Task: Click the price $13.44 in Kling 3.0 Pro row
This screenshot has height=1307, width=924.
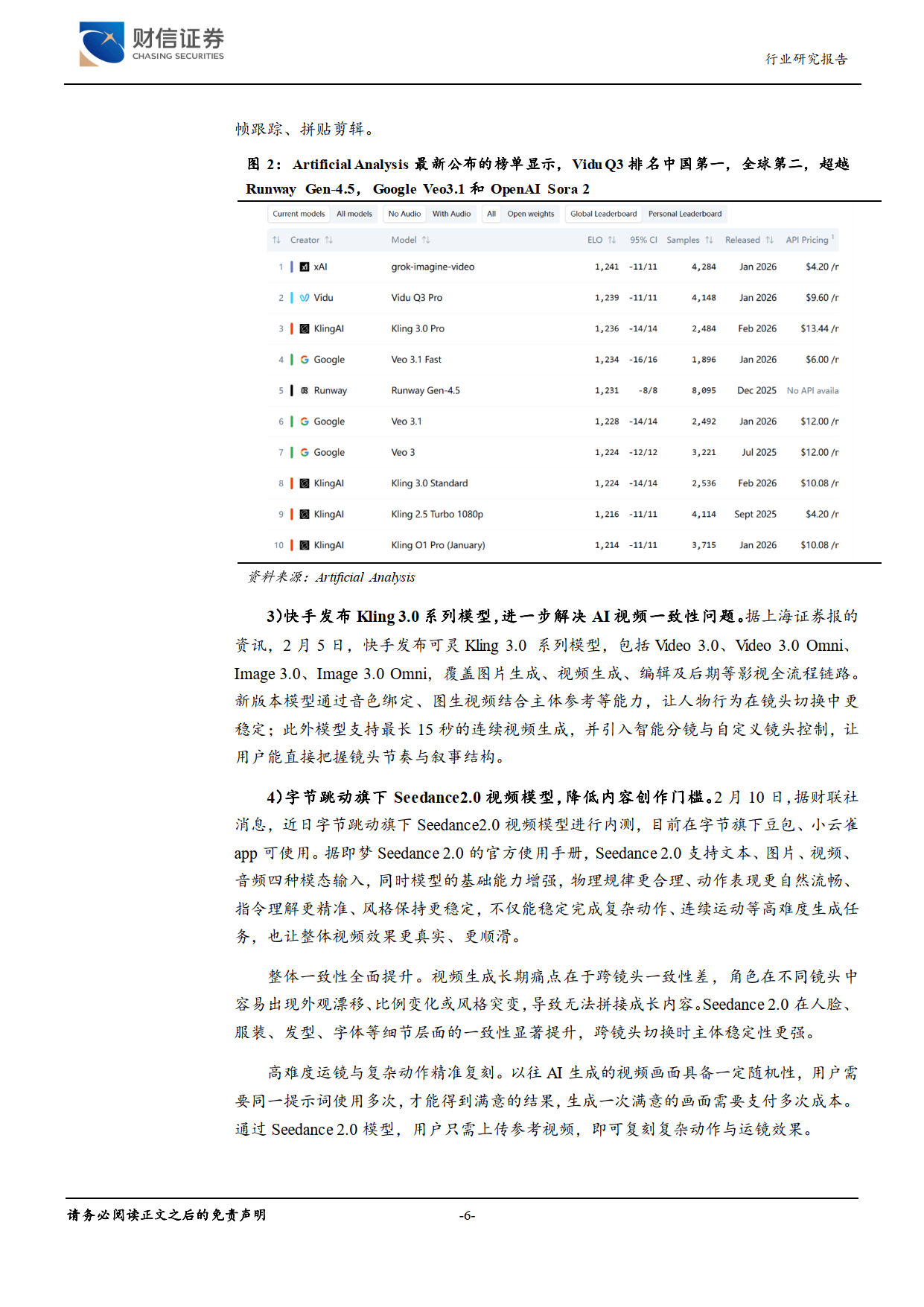Action: point(819,328)
